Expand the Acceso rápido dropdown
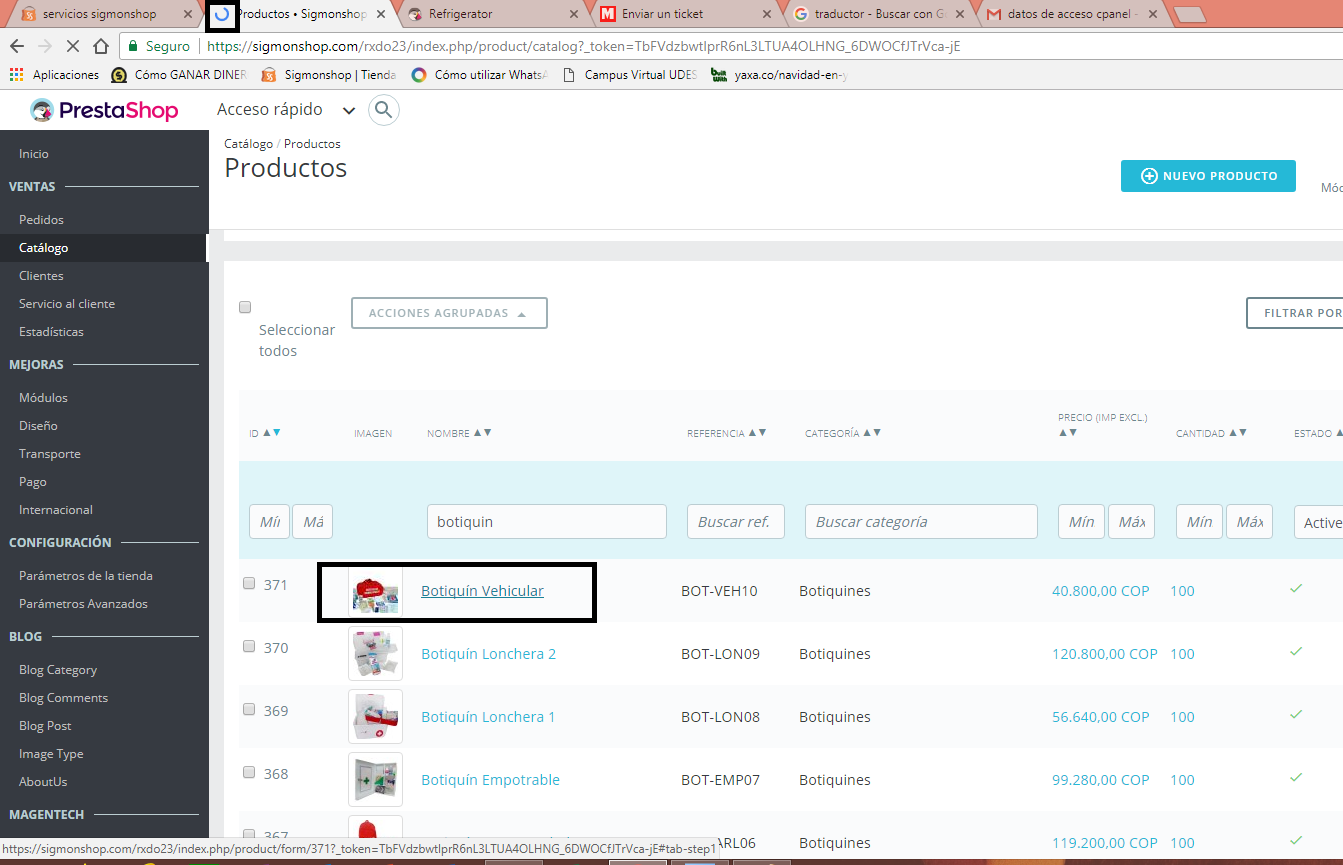The image size is (1343, 865). [286, 110]
